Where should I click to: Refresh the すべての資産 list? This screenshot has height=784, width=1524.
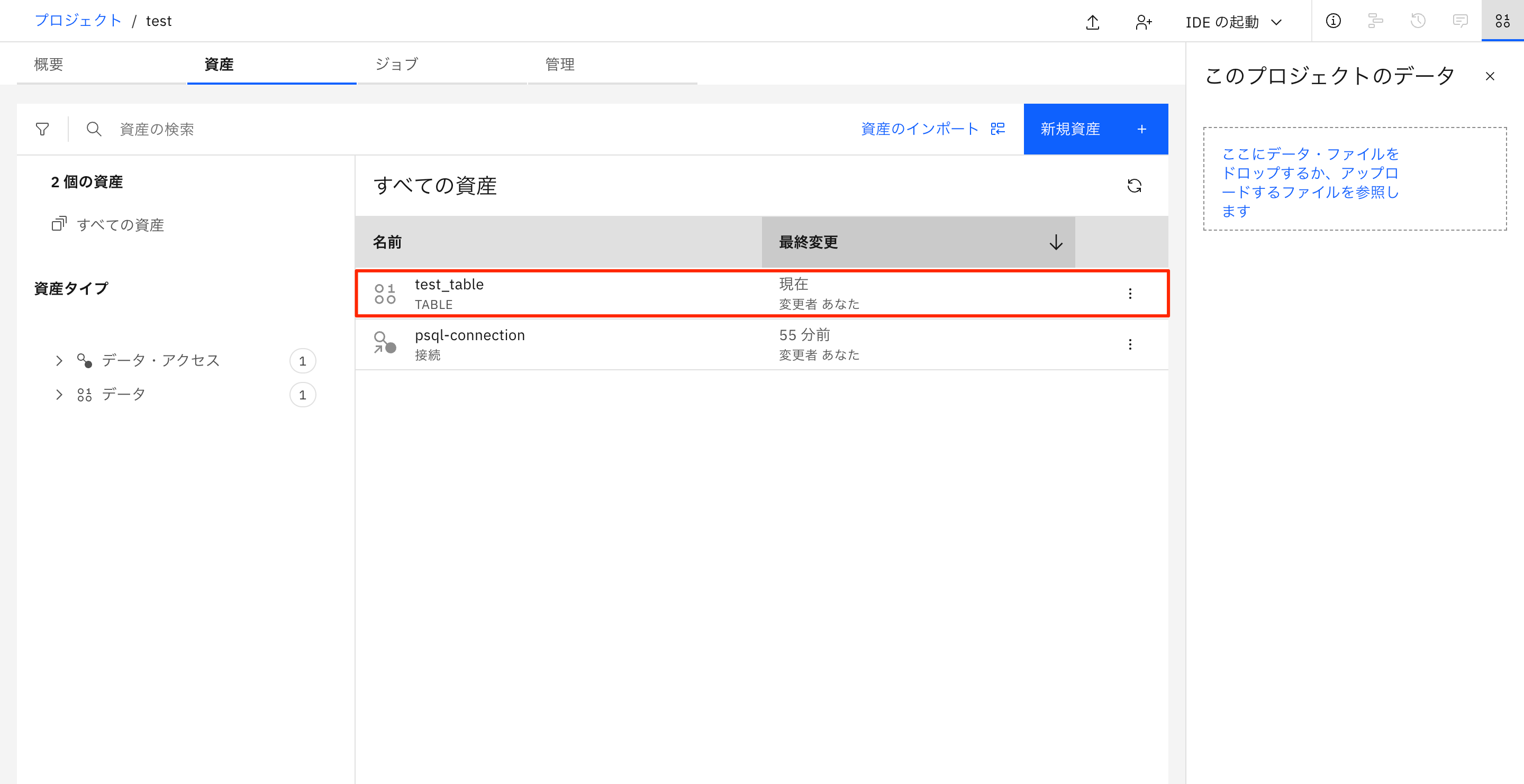coord(1135,185)
